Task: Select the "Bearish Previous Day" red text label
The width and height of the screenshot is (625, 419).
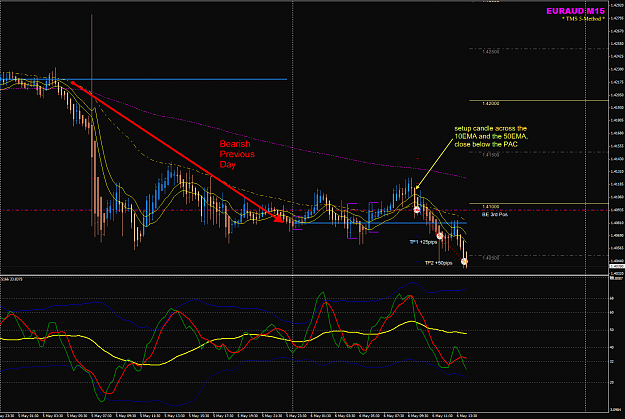Action: (237, 154)
